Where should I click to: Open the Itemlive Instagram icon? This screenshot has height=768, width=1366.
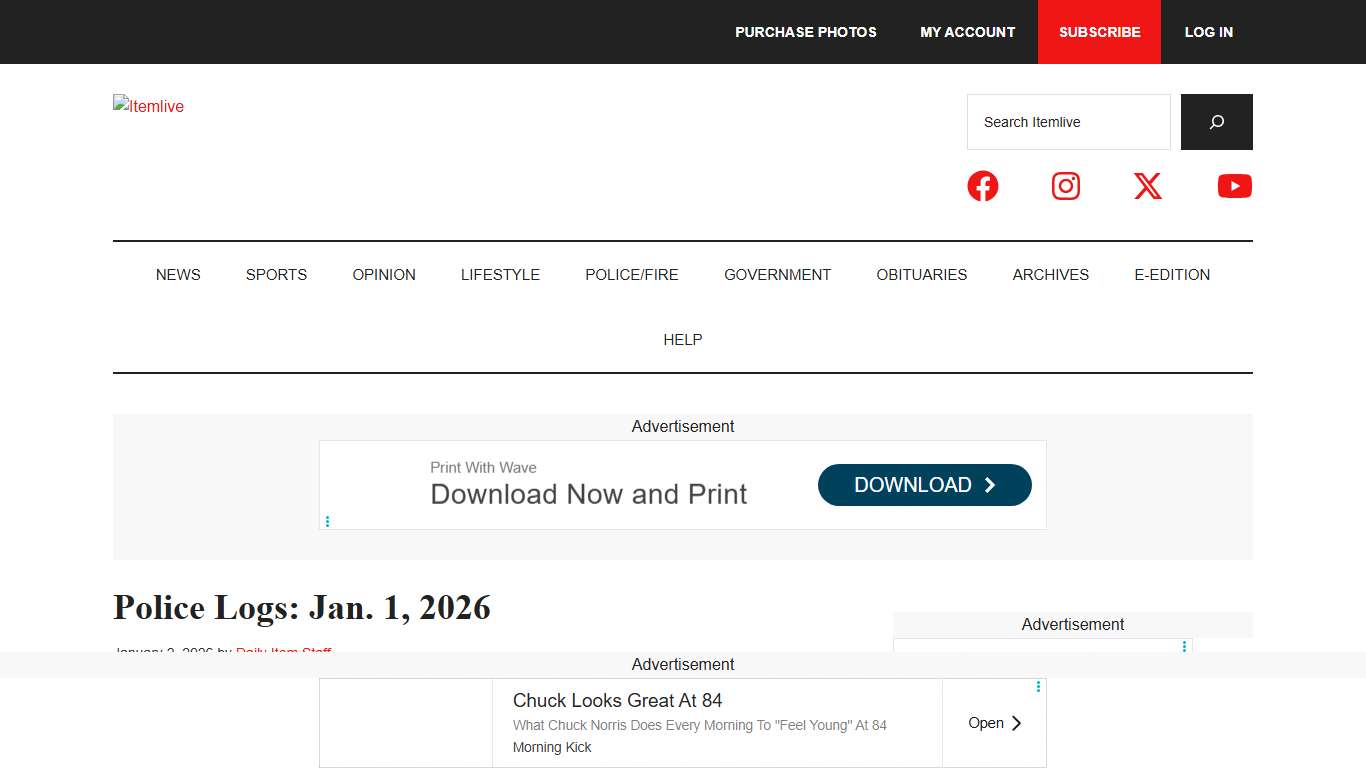pos(1066,186)
